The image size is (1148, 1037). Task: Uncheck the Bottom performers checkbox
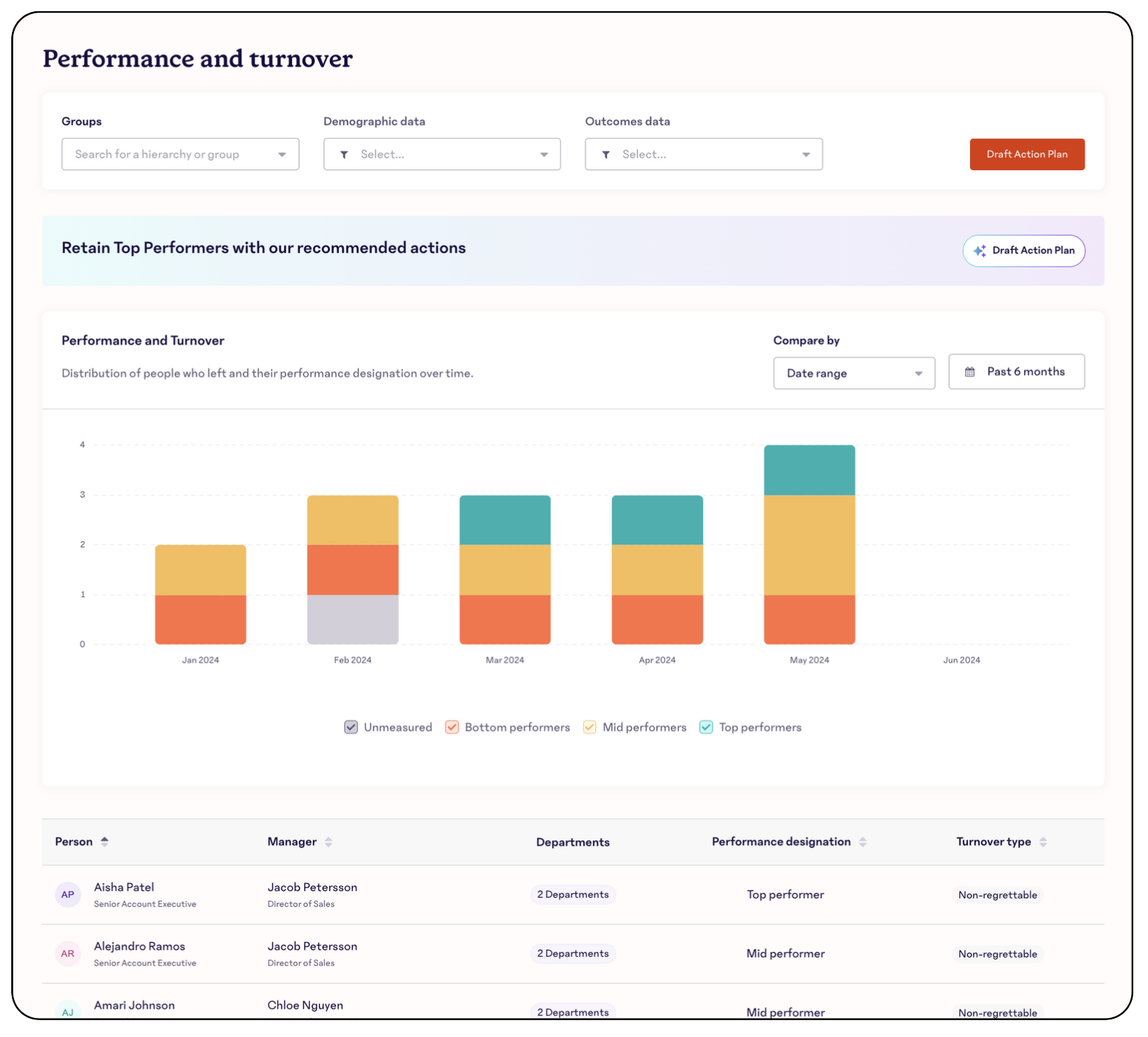click(452, 727)
